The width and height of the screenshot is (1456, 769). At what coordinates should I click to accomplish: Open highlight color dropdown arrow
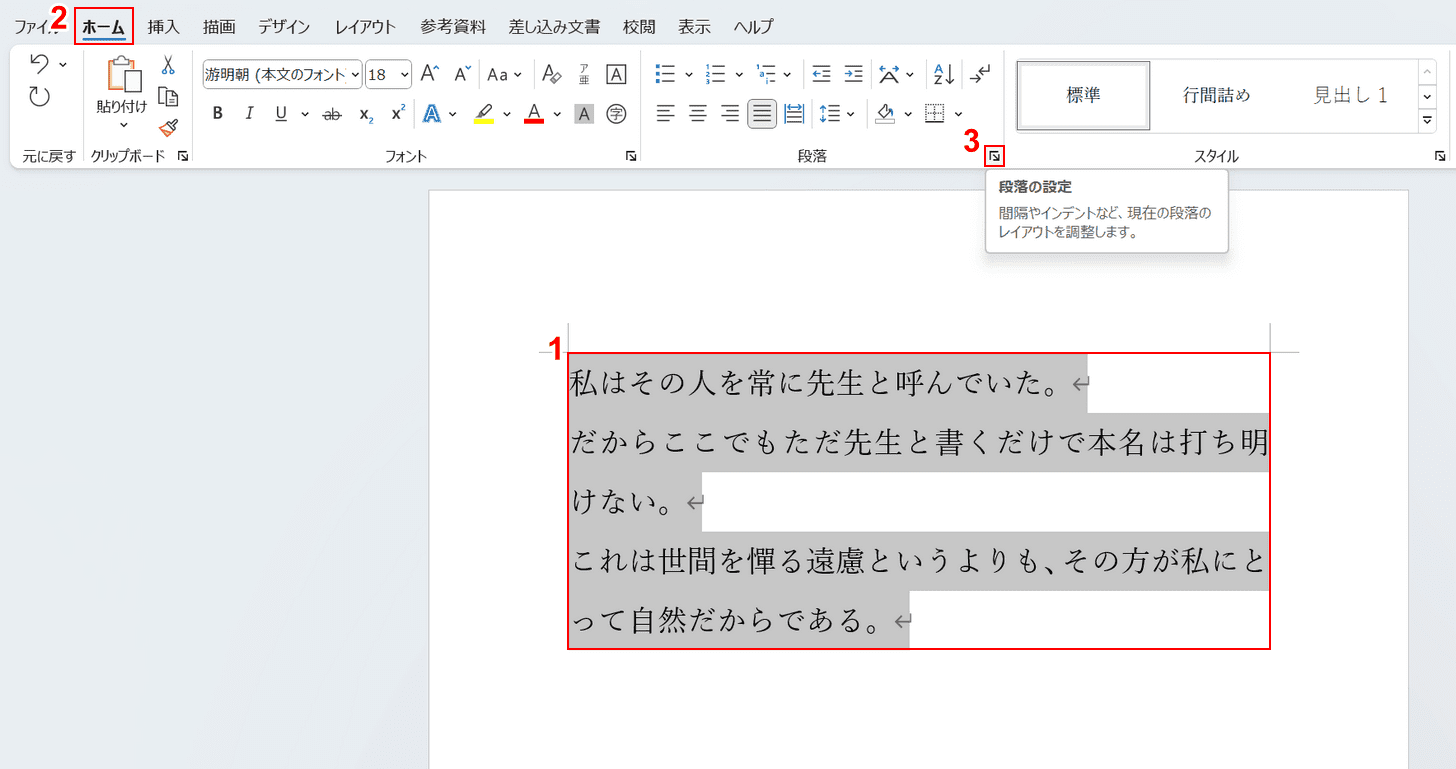pyautogui.click(x=506, y=114)
